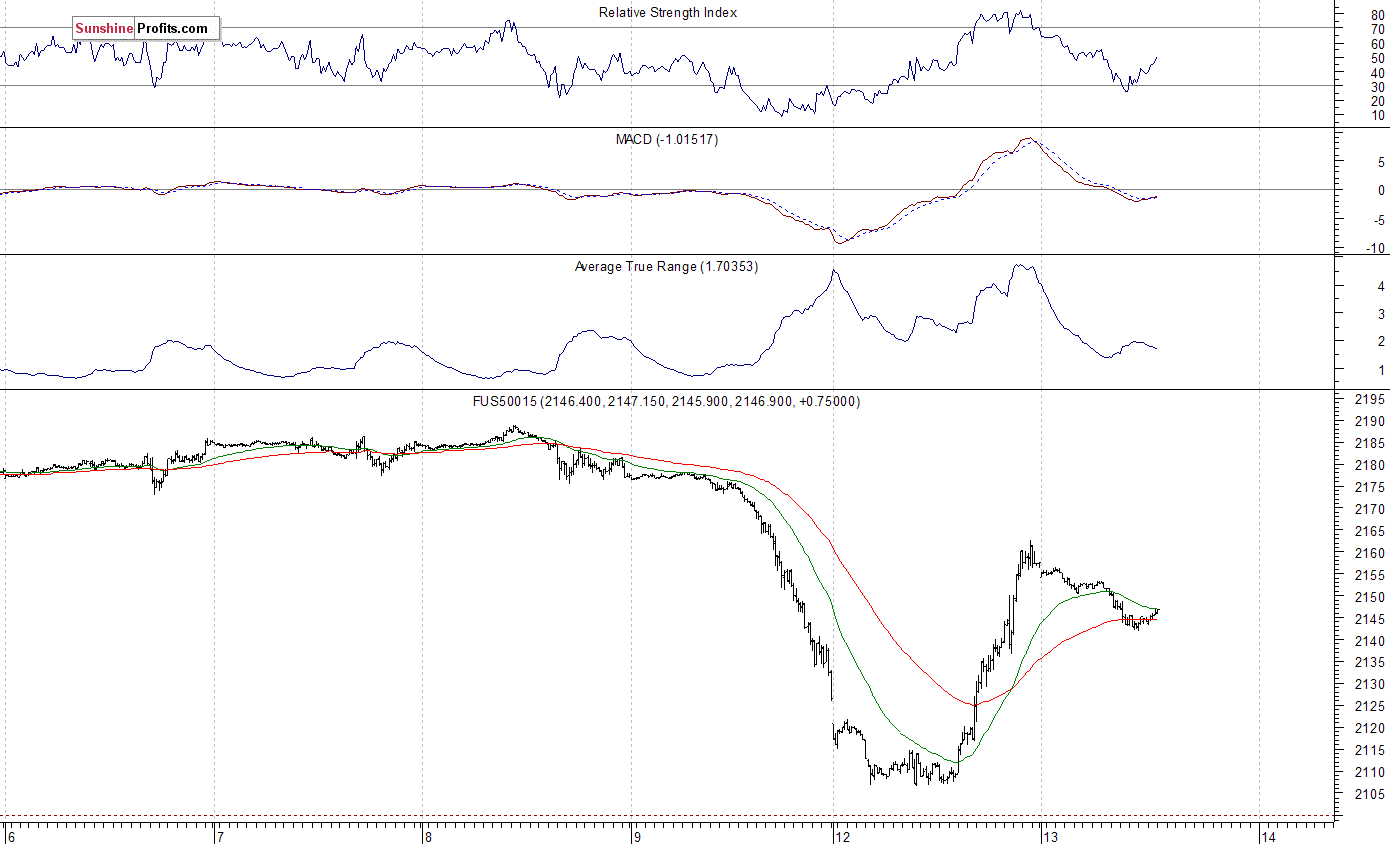Image resolution: width=1390 pixels, height=844 pixels.
Task: Click date label 9 on time axis
Action: pos(638,836)
